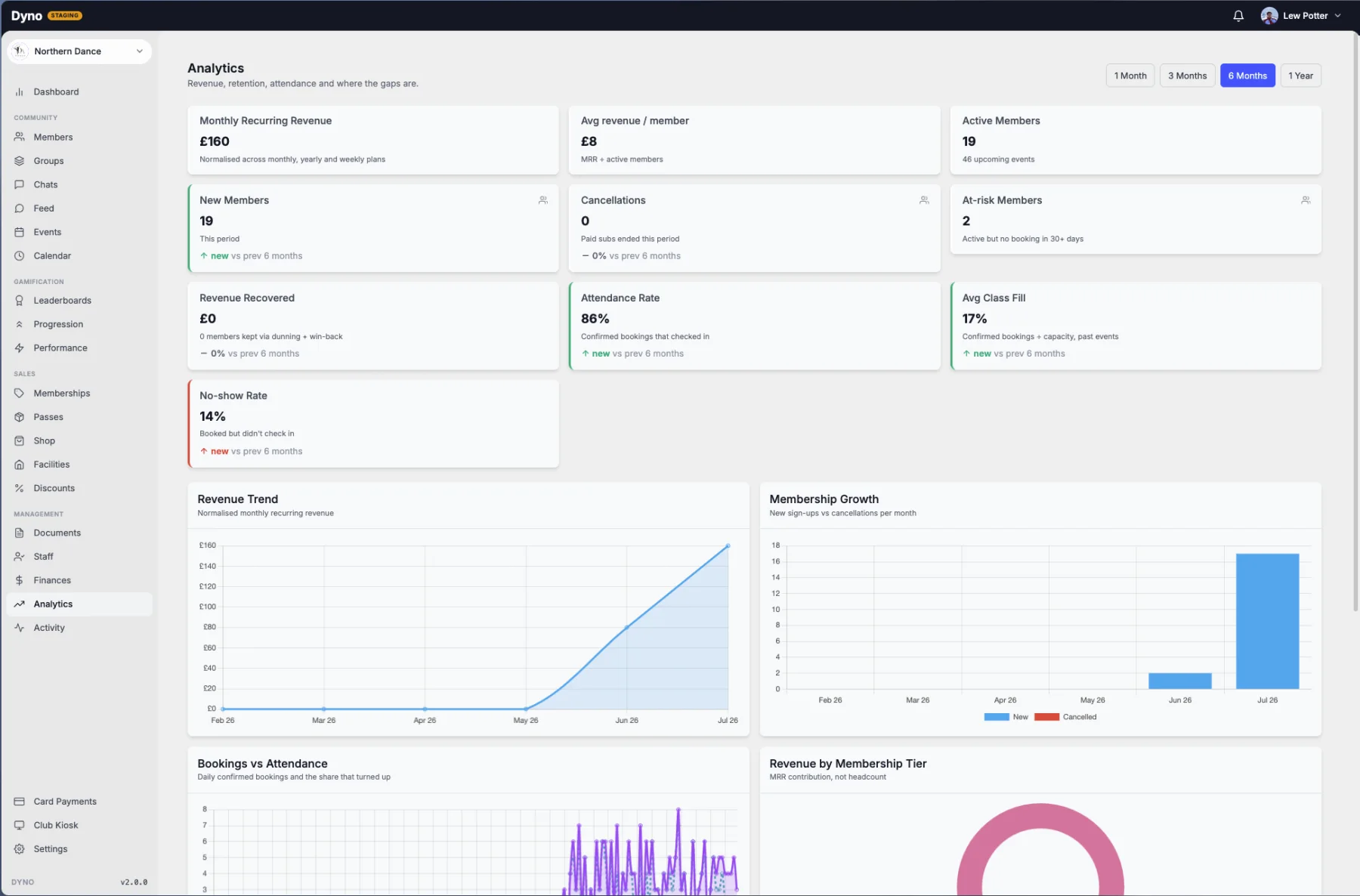Toggle the Cancelled series legend swatch
This screenshot has width=1360, height=896.
[x=1046, y=717]
